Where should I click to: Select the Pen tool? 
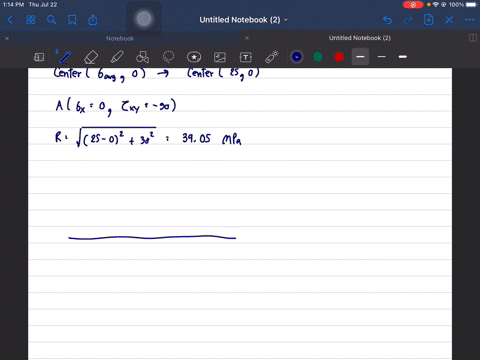65,57
